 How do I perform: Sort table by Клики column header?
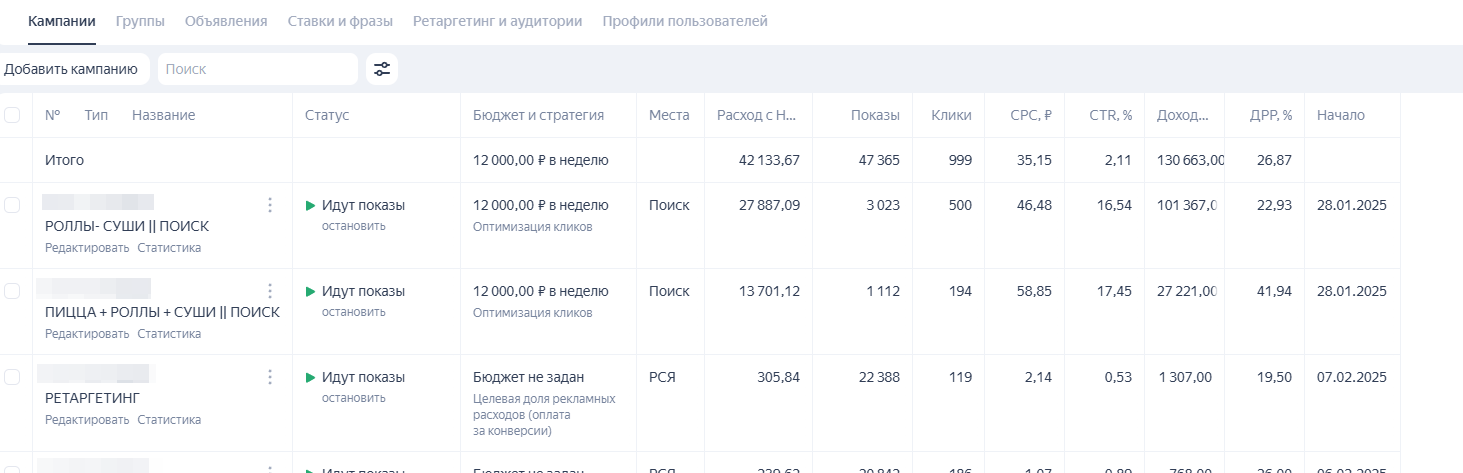click(x=950, y=115)
